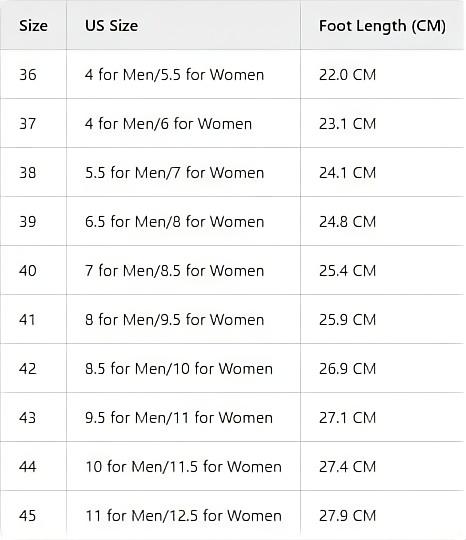
Task: Click the US Size column header
Action: point(183,25)
